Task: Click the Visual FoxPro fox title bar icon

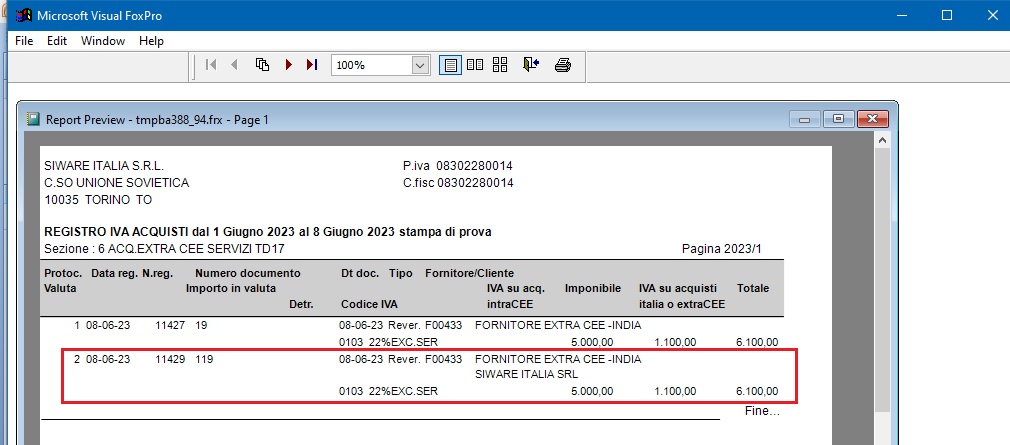Action: pos(24,15)
